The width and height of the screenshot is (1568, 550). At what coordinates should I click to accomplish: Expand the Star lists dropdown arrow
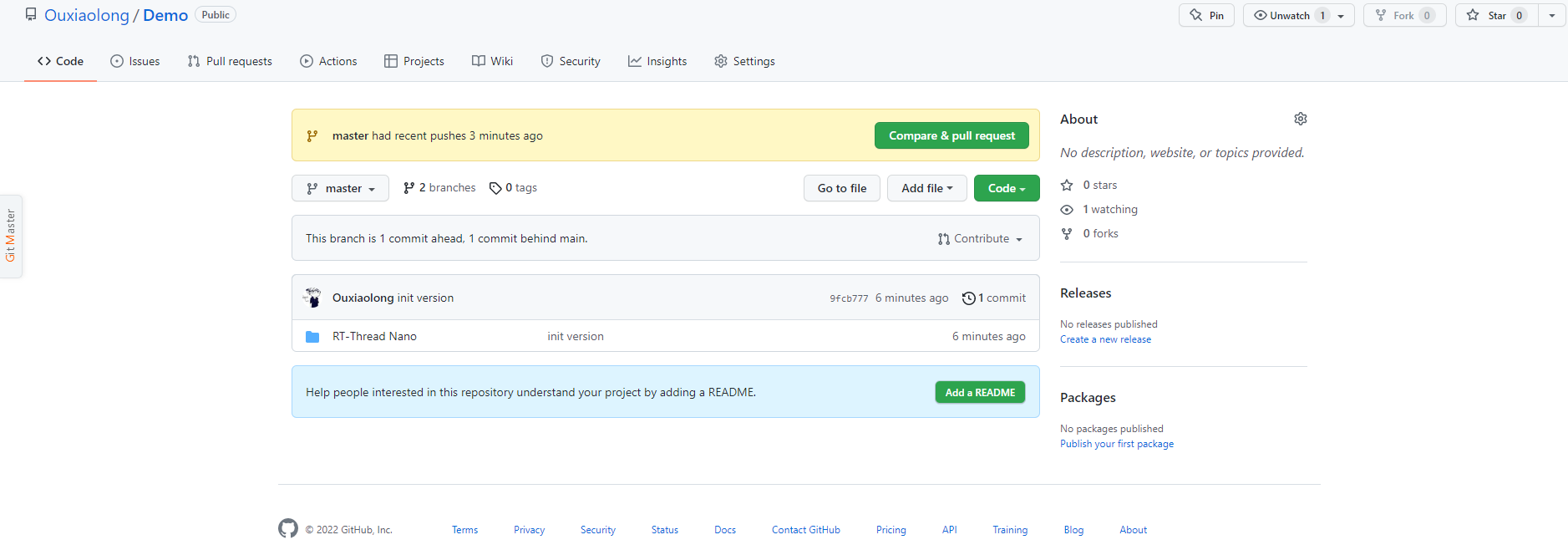[1552, 16]
